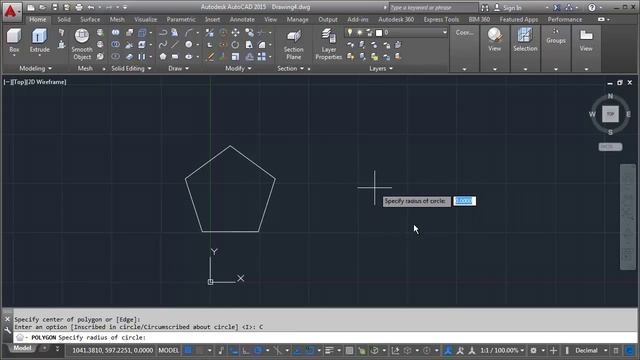Click the [Top] view control label
The image size is (640, 360).
tap(18, 82)
